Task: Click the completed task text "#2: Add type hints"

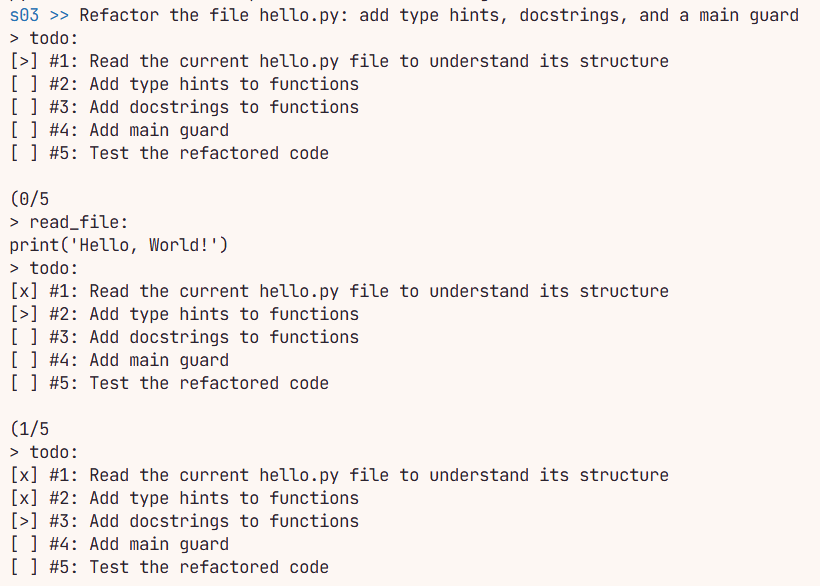Action: [179, 498]
